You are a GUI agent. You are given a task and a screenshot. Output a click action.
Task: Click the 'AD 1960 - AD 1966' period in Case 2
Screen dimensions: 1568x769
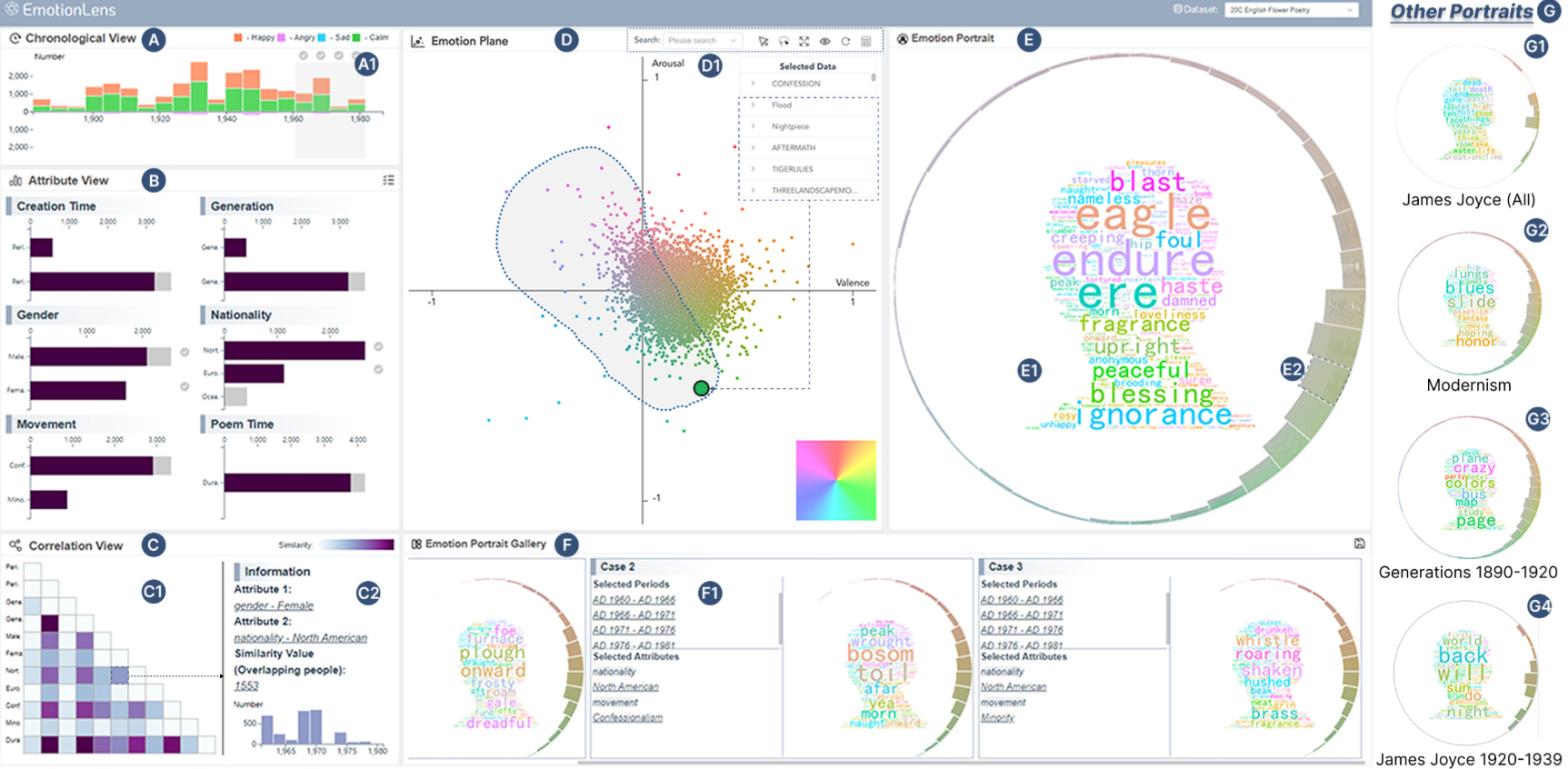click(x=634, y=600)
